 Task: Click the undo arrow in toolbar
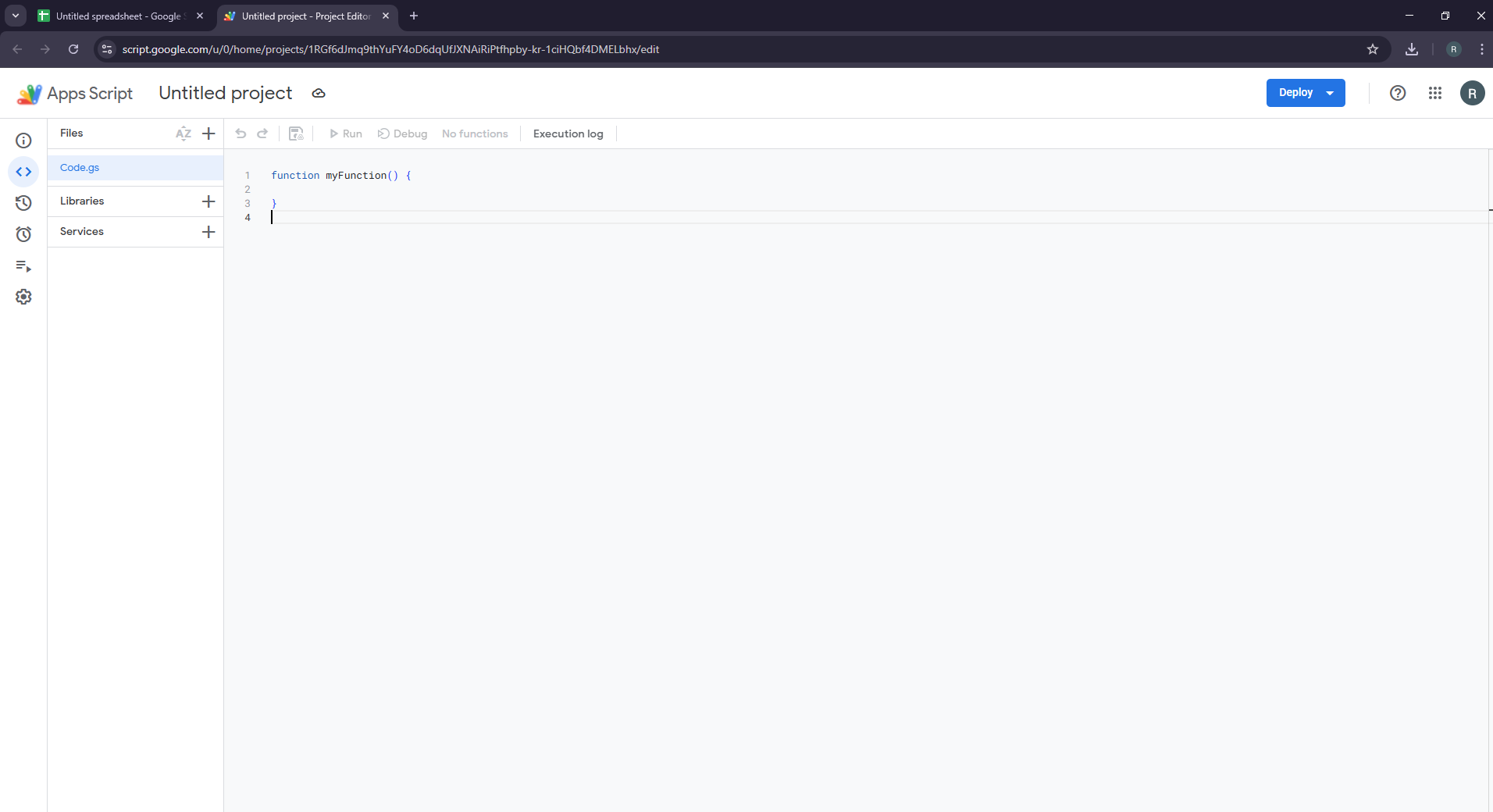(x=241, y=134)
